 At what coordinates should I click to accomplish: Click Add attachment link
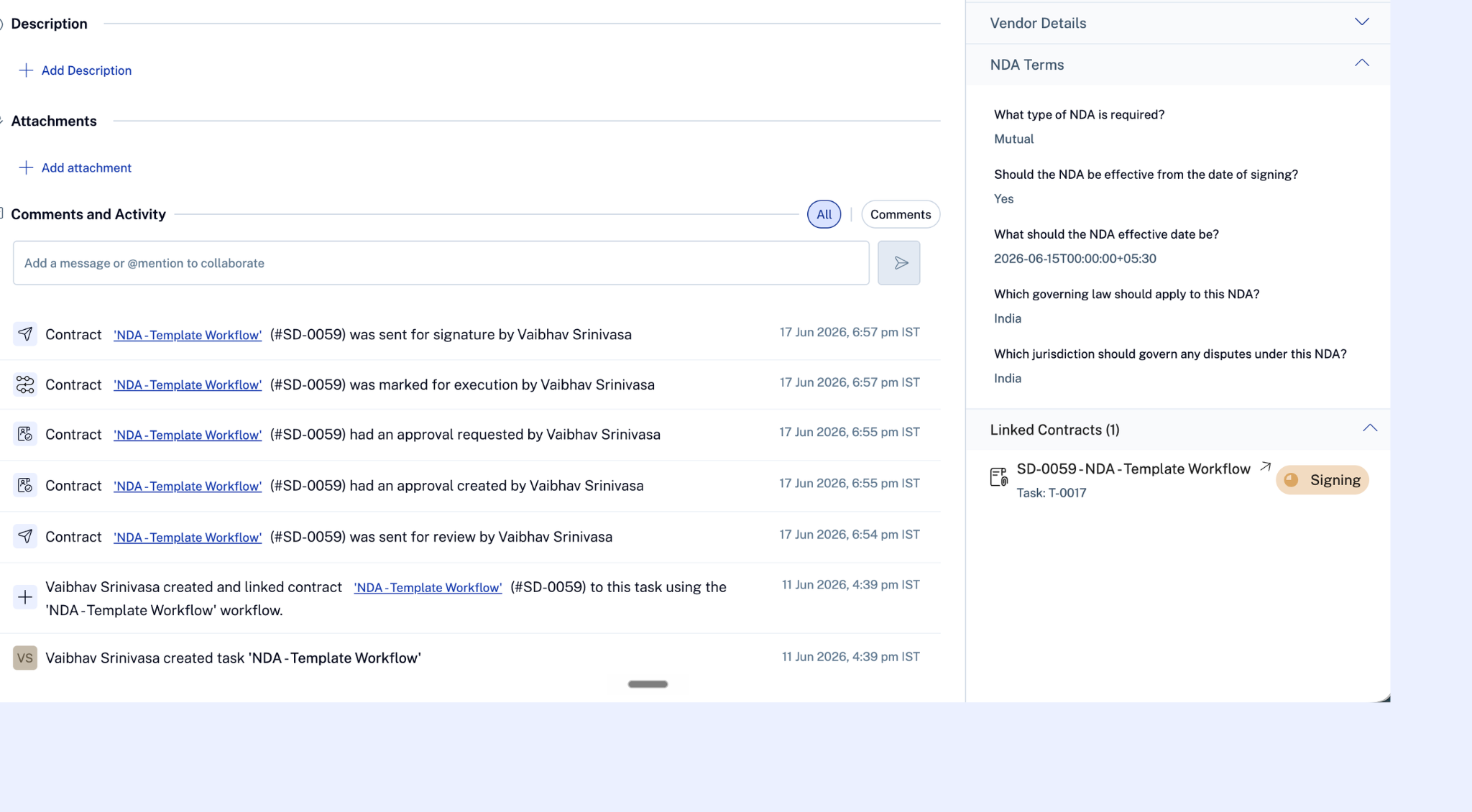click(86, 167)
